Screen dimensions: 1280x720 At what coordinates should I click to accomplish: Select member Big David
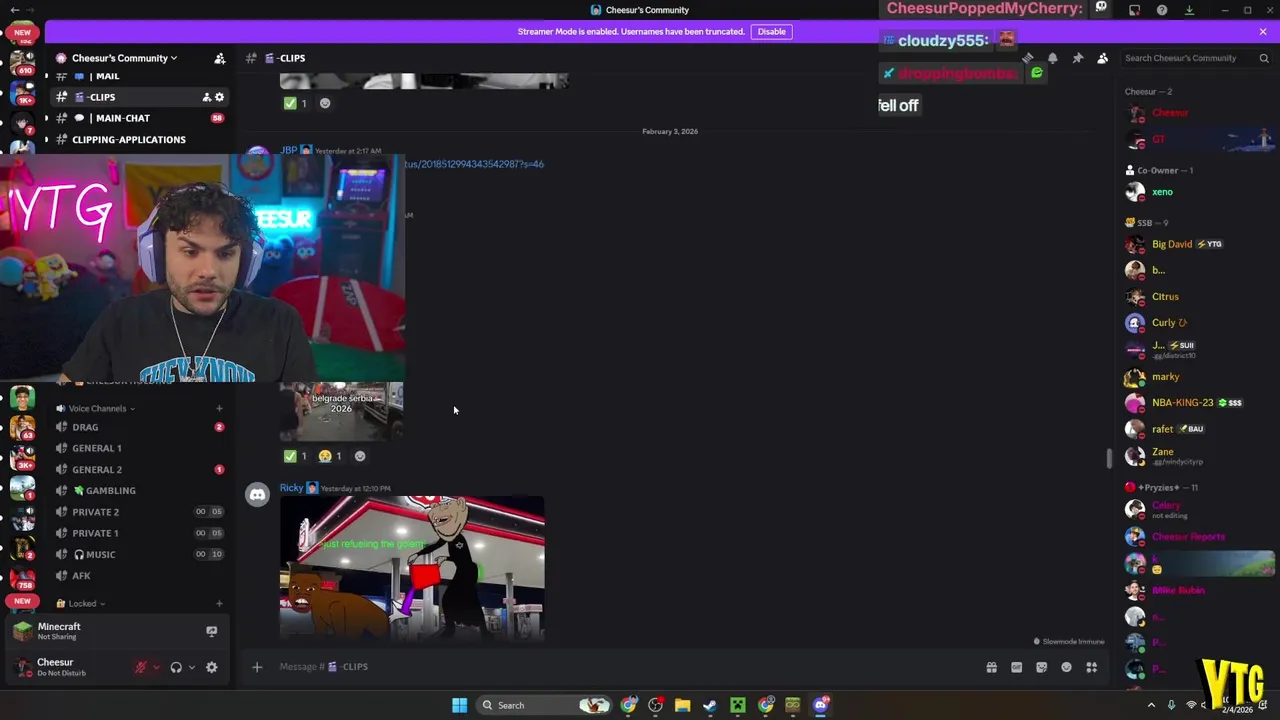[x=1172, y=244]
